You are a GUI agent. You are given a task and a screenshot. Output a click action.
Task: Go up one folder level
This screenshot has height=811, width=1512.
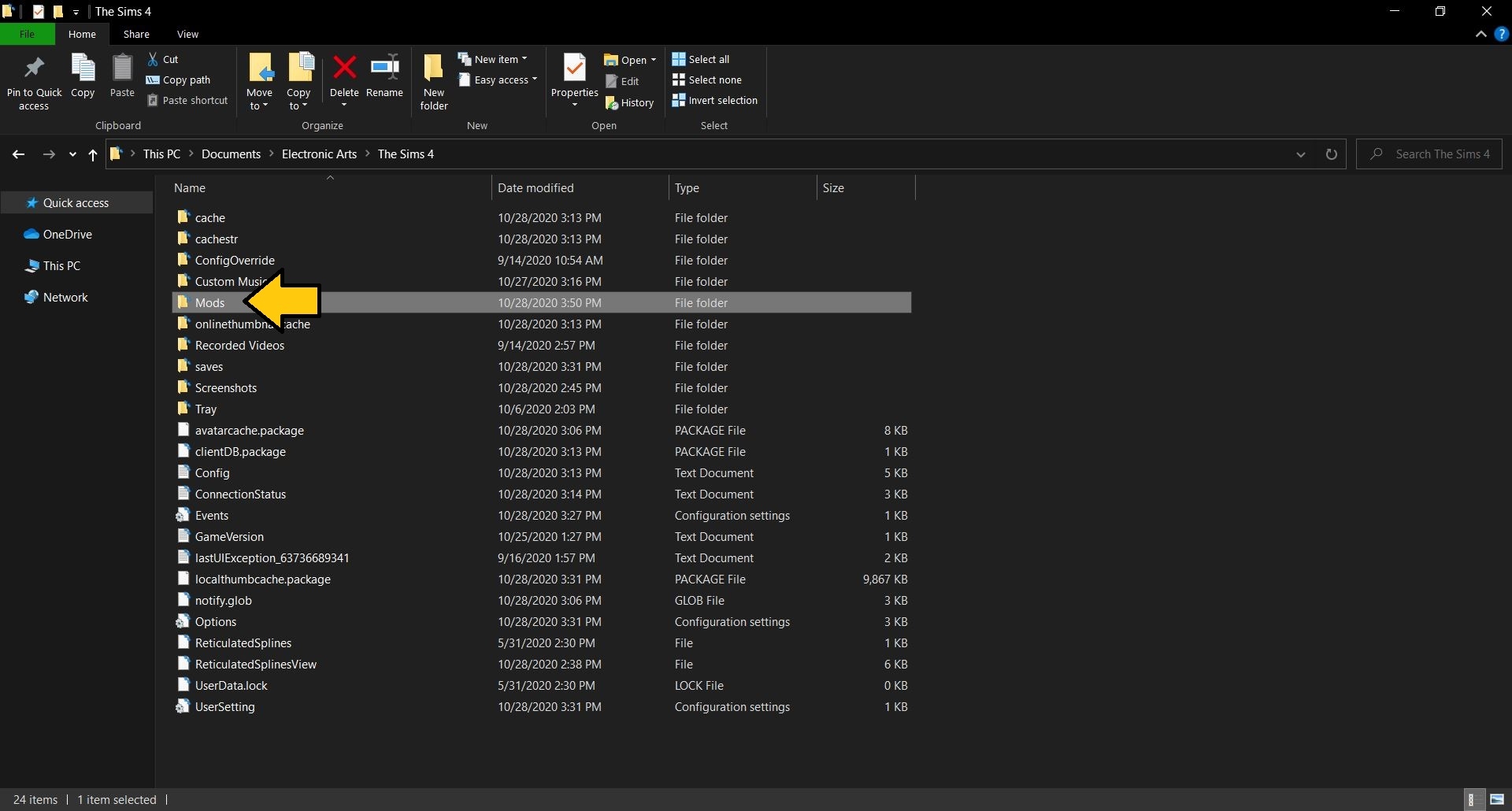click(x=93, y=154)
